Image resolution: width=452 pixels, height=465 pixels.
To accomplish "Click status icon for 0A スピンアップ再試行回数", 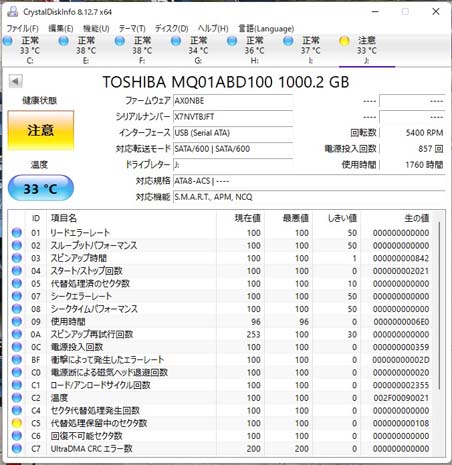I will (x=17, y=334).
